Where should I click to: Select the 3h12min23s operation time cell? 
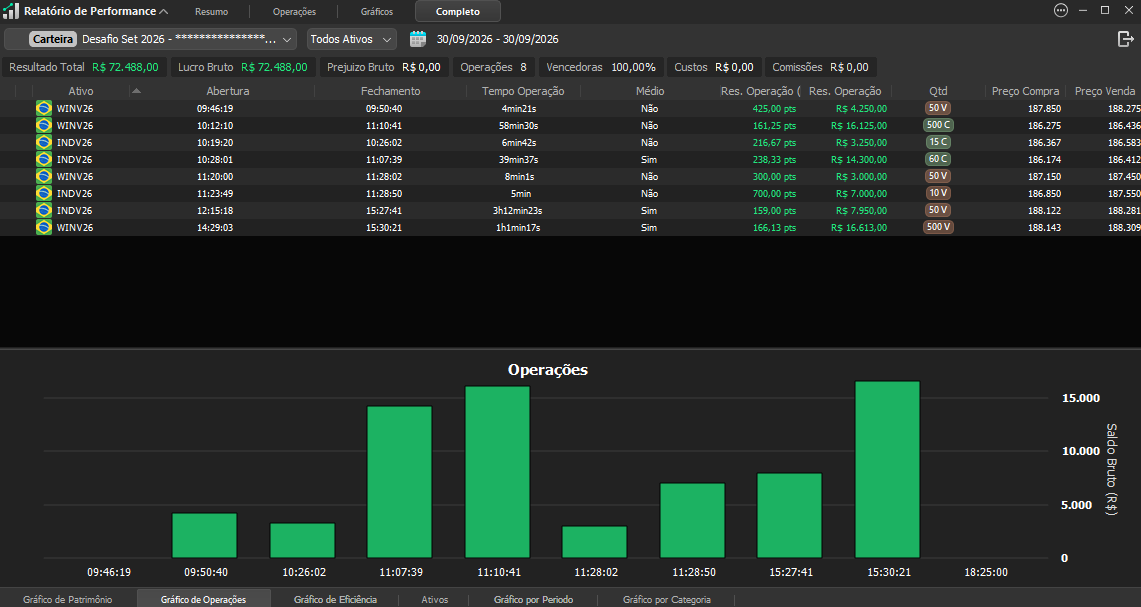point(517,210)
